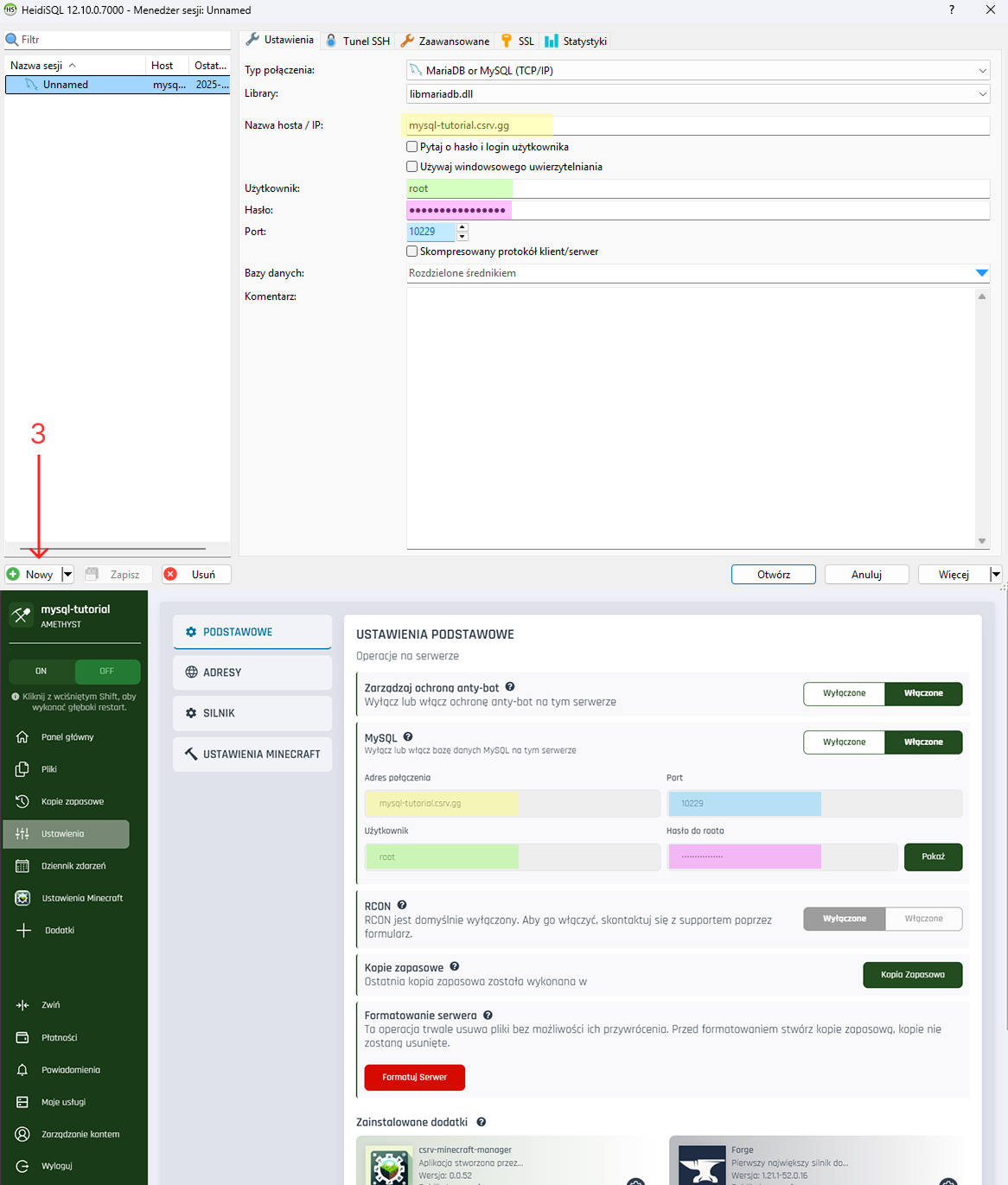This screenshot has height=1185, width=1008.
Task: Expand the 'Typ połączenia' dropdown
Action: [982, 71]
